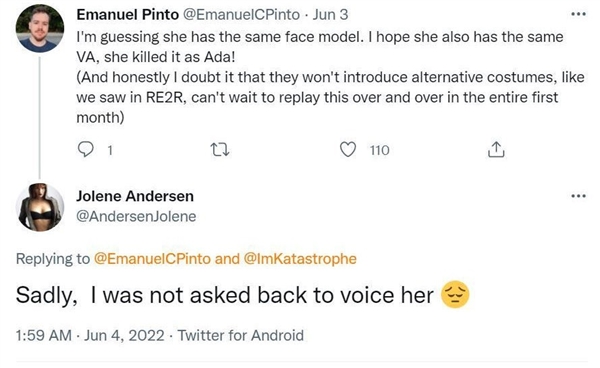Open the @EmanuelCPinto handle in tweet header
Screen dimensions: 600x368
tap(241, 15)
